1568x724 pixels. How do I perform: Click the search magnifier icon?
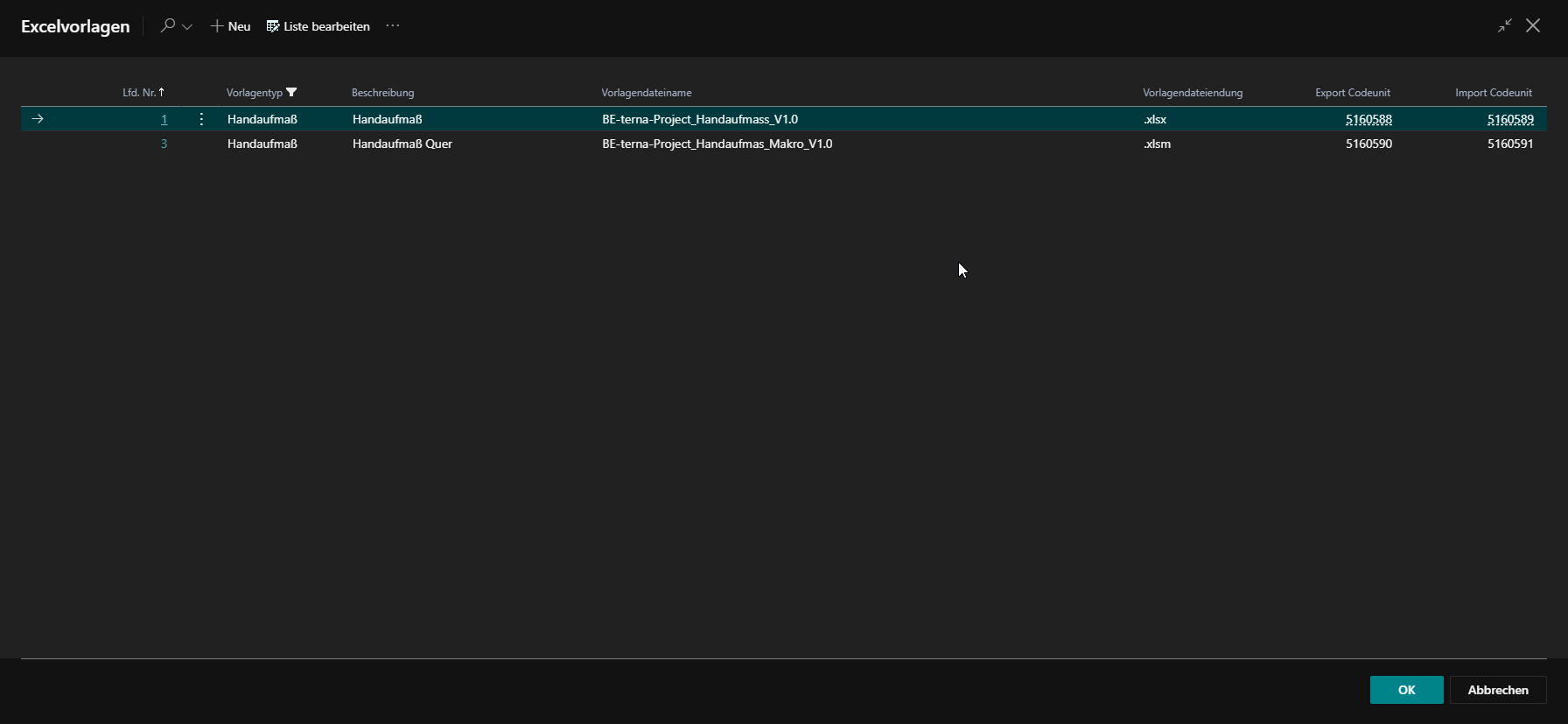pyautogui.click(x=167, y=26)
